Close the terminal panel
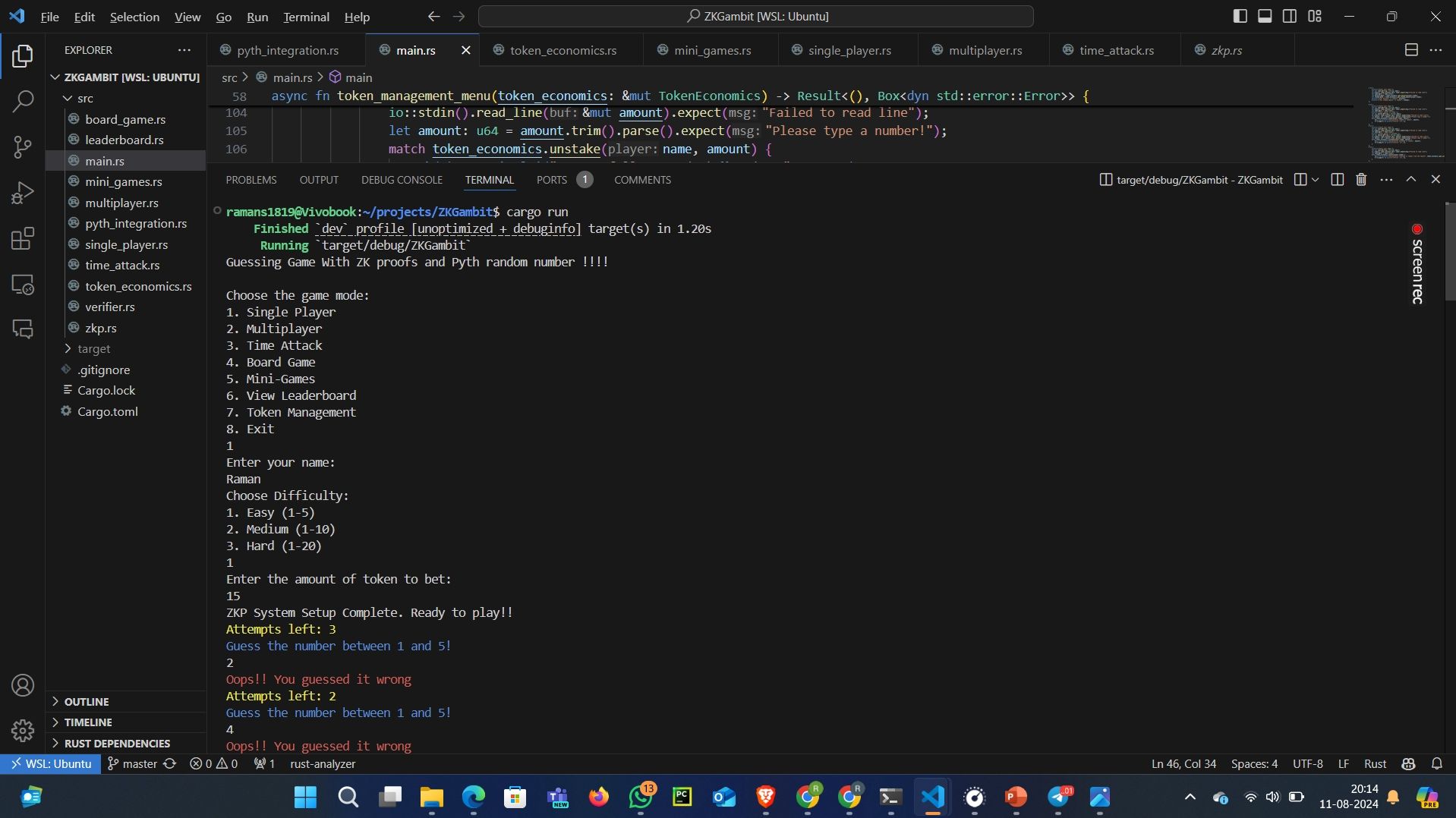Viewport: 1456px width, 818px height. (x=1436, y=180)
